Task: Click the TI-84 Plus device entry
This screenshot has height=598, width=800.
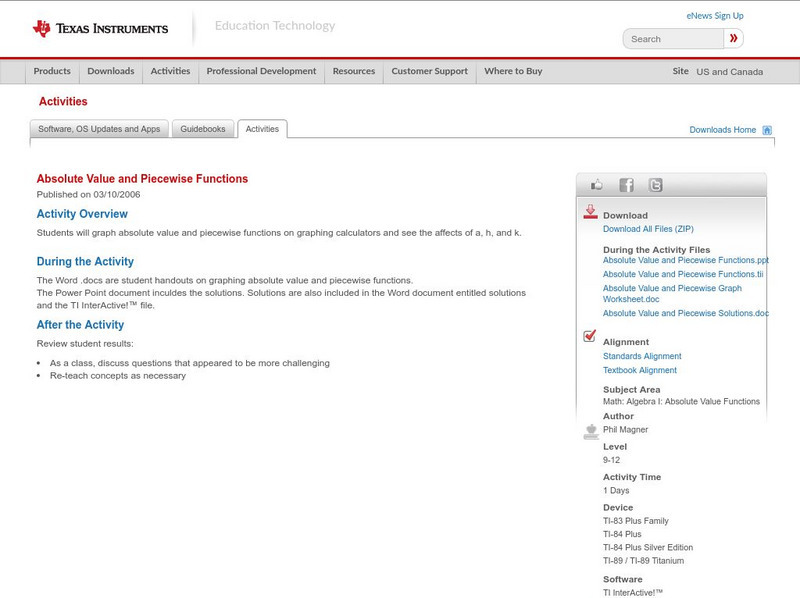Action: [x=622, y=534]
